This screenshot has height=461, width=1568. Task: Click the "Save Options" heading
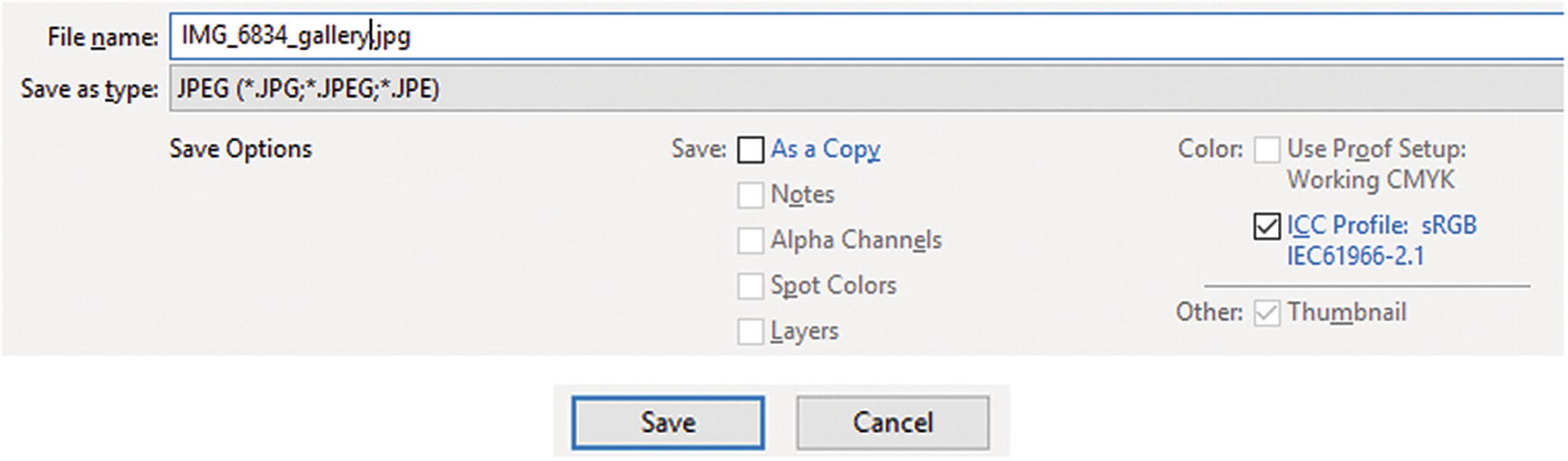pos(241,149)
